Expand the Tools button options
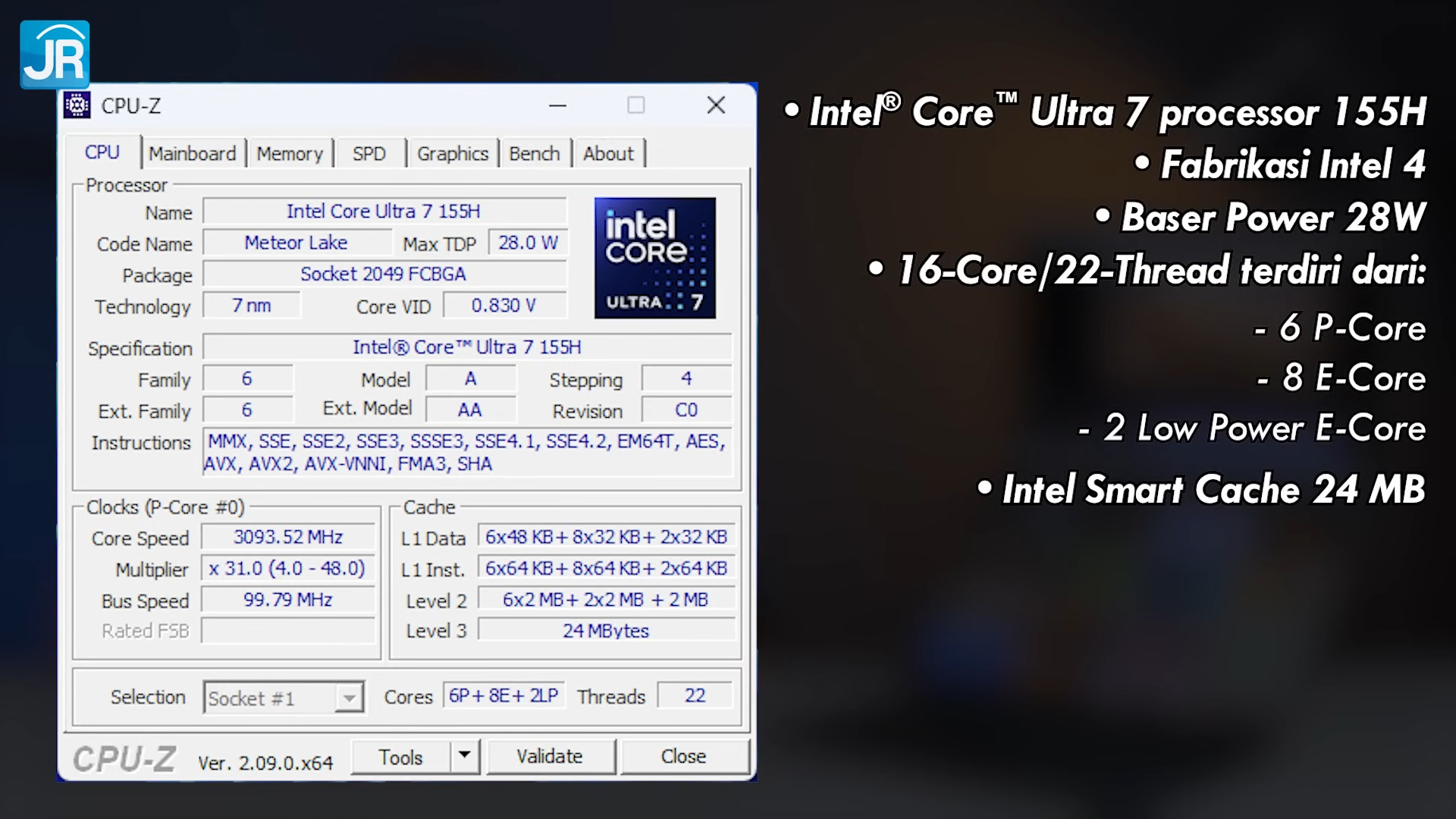Viewport: 1456px width, 819px height. [x=465, y=756]
